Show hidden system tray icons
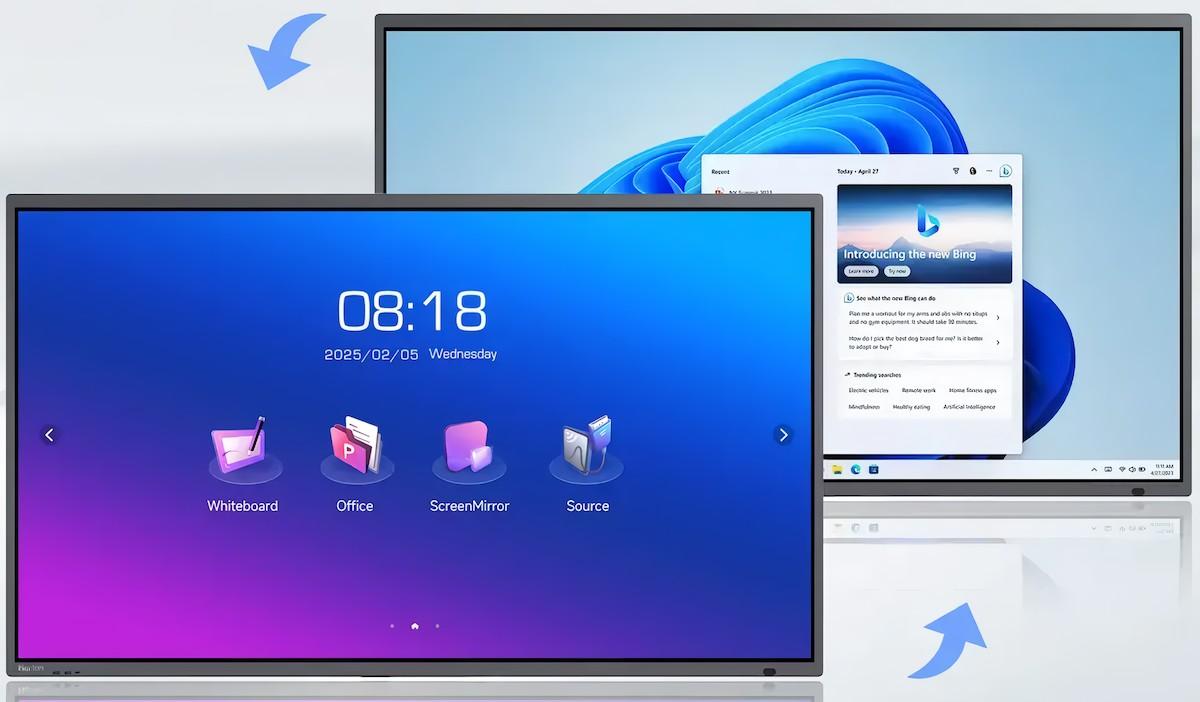This screenshot has width=1200, height=702. (1094, 469)
